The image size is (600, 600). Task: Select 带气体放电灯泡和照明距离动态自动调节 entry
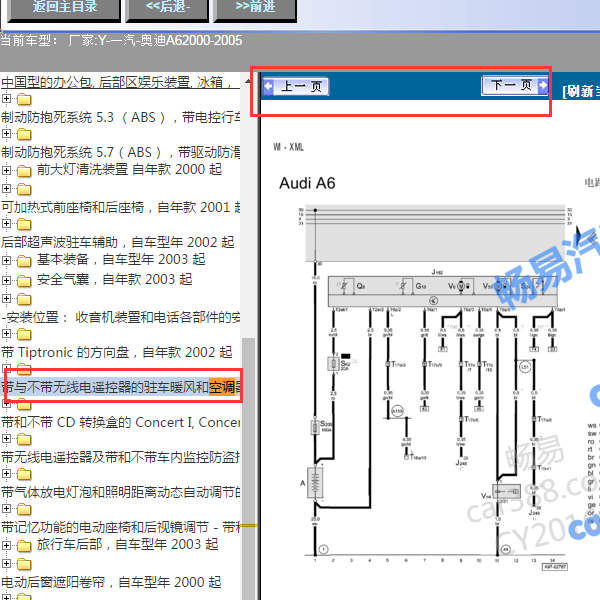point(121,492)
